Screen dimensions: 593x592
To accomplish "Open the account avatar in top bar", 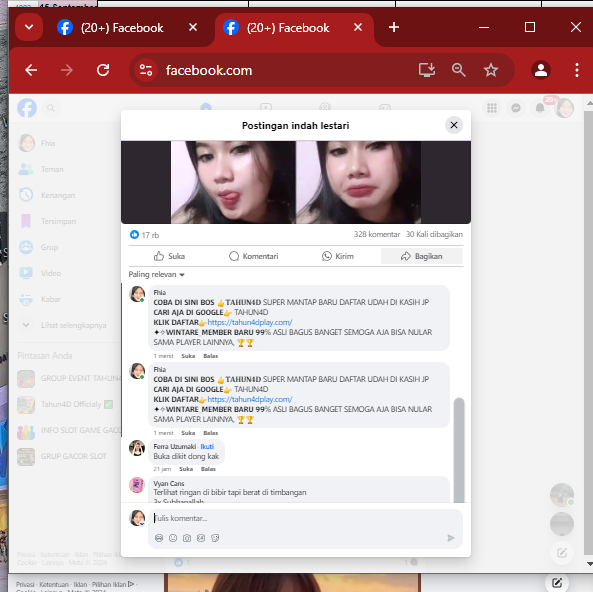I will (x=564, y=108).
